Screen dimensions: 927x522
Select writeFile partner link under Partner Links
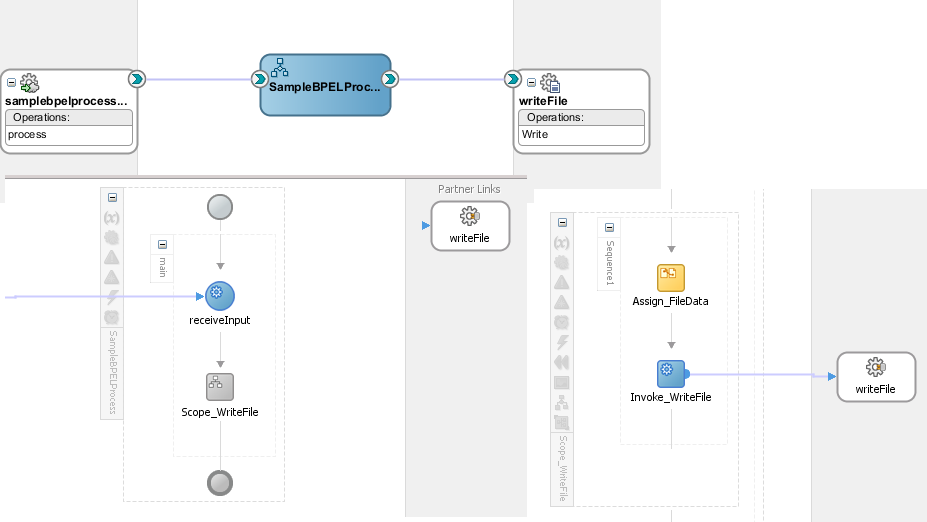470,226
